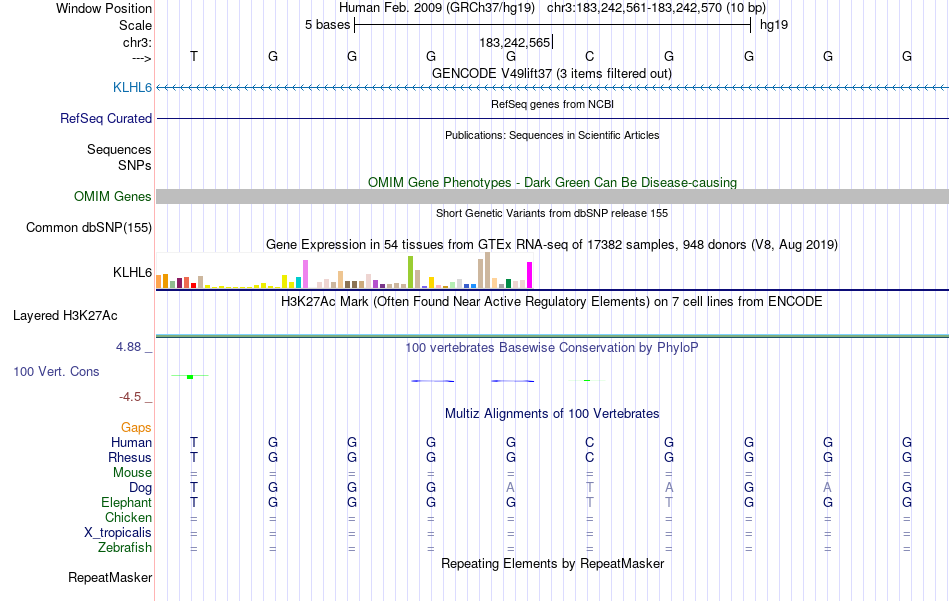Click the Window Position label

pyautogui.click(x=104, y=8)
